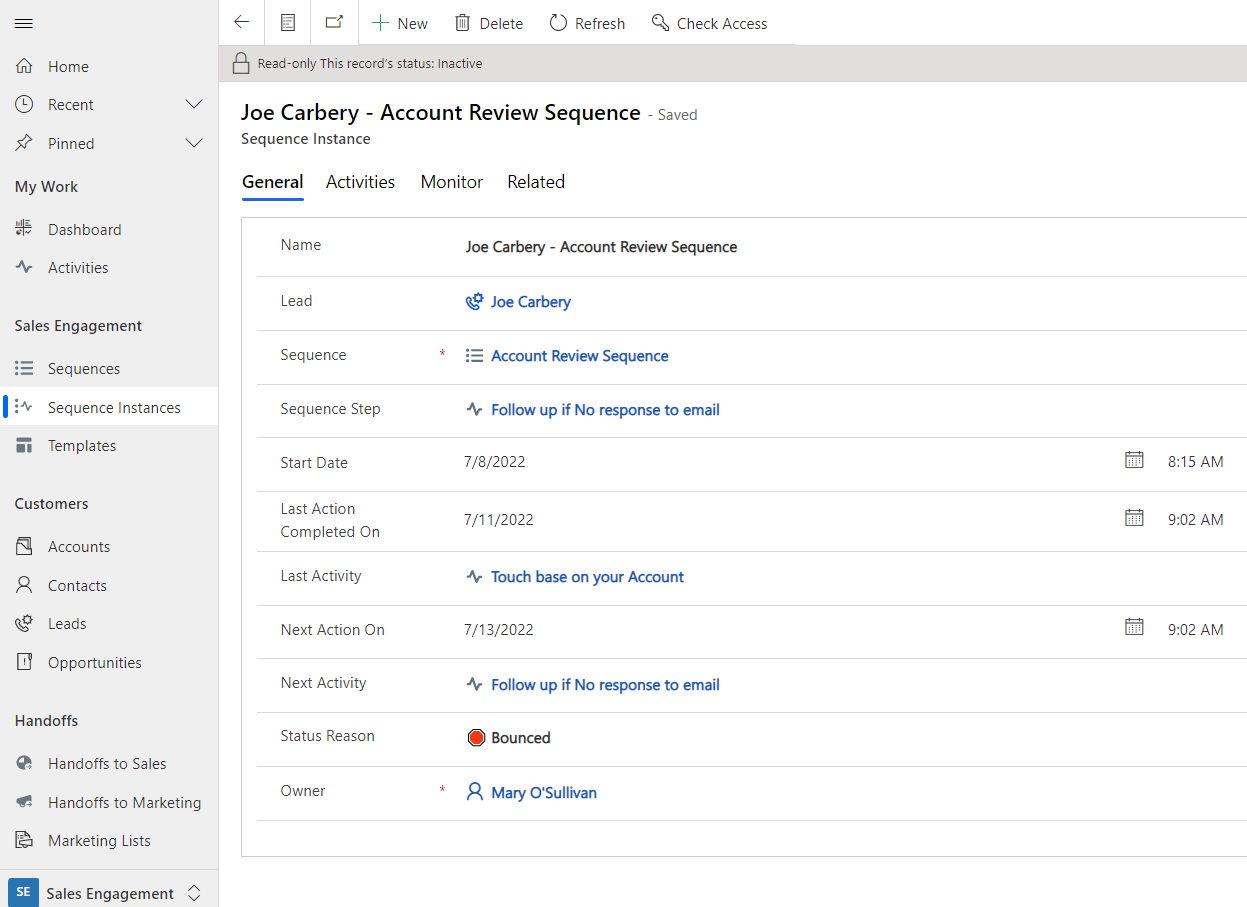Click the Bounced status reason
The height and width of the screenshot is (907, 1247).
(x=520, y=738)
